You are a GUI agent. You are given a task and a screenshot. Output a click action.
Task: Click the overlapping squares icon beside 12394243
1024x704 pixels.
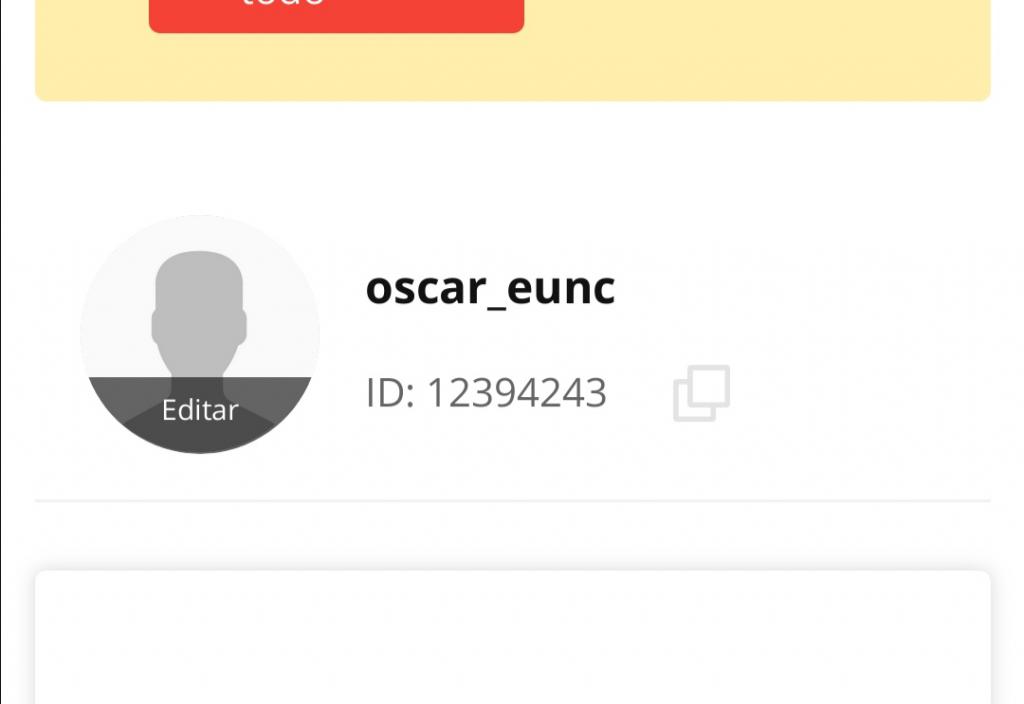pos(701,393)
